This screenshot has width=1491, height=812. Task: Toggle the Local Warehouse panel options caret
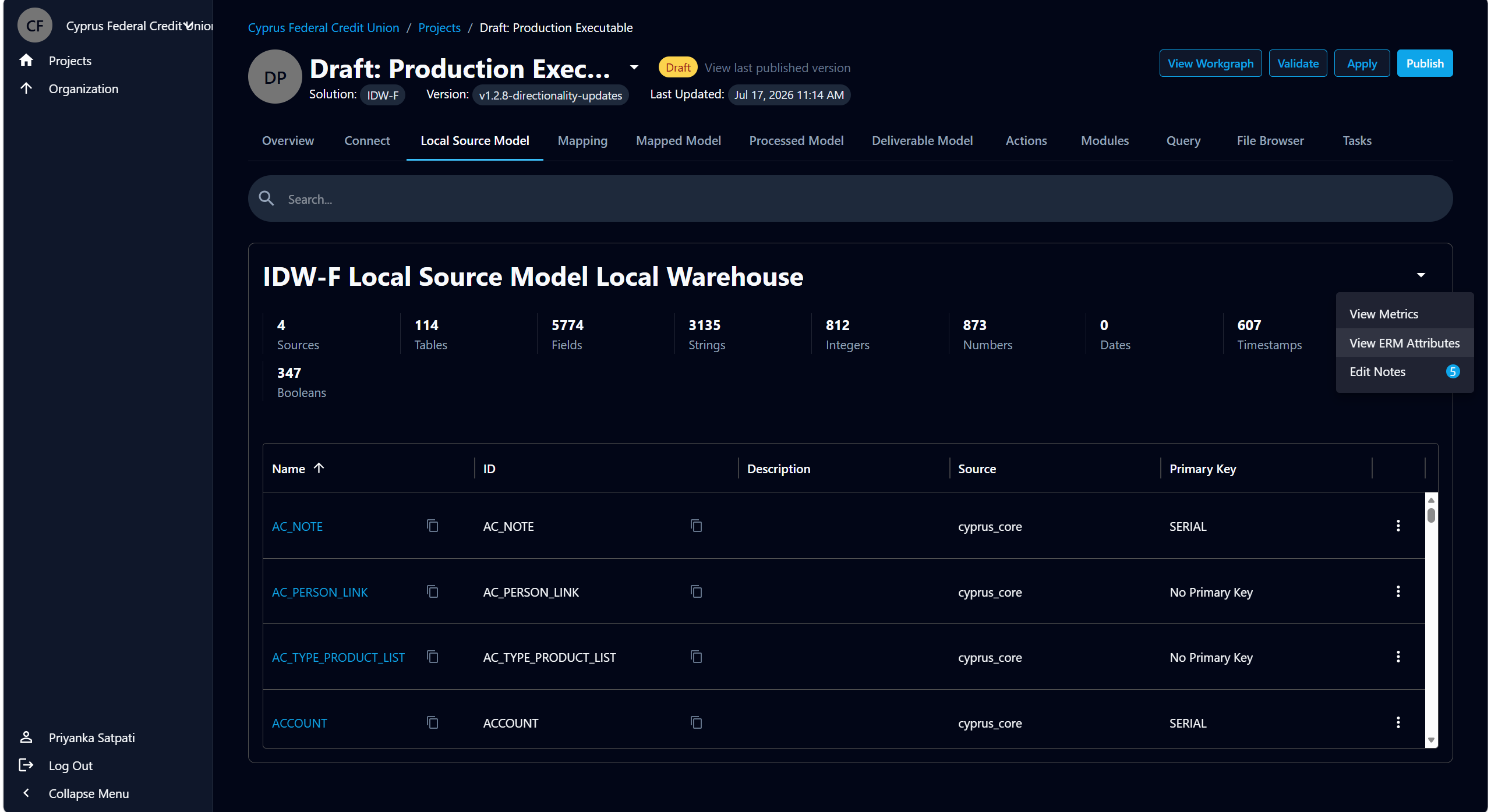tap(1421, 275)
